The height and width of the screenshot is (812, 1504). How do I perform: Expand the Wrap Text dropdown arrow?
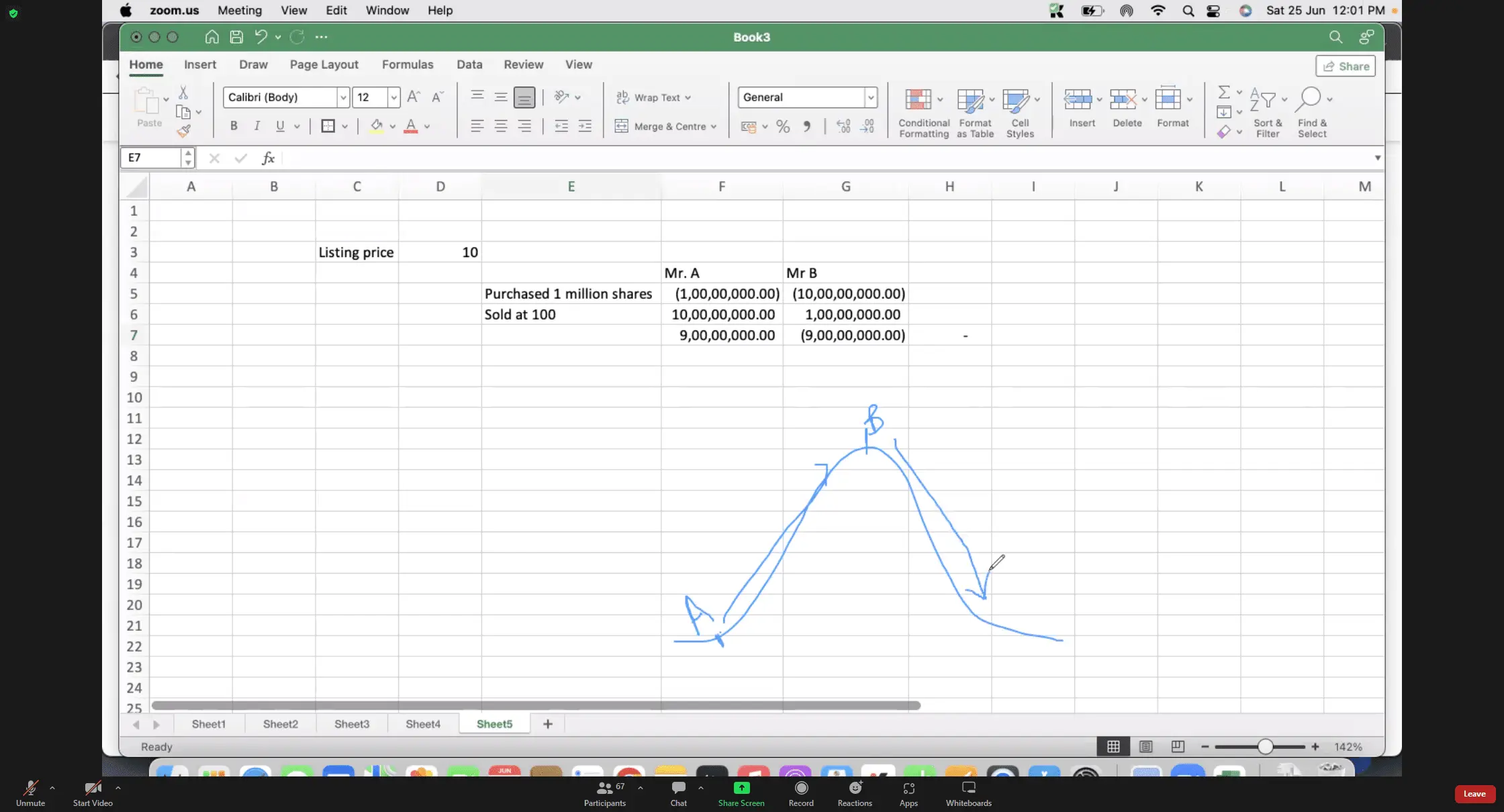688,98
